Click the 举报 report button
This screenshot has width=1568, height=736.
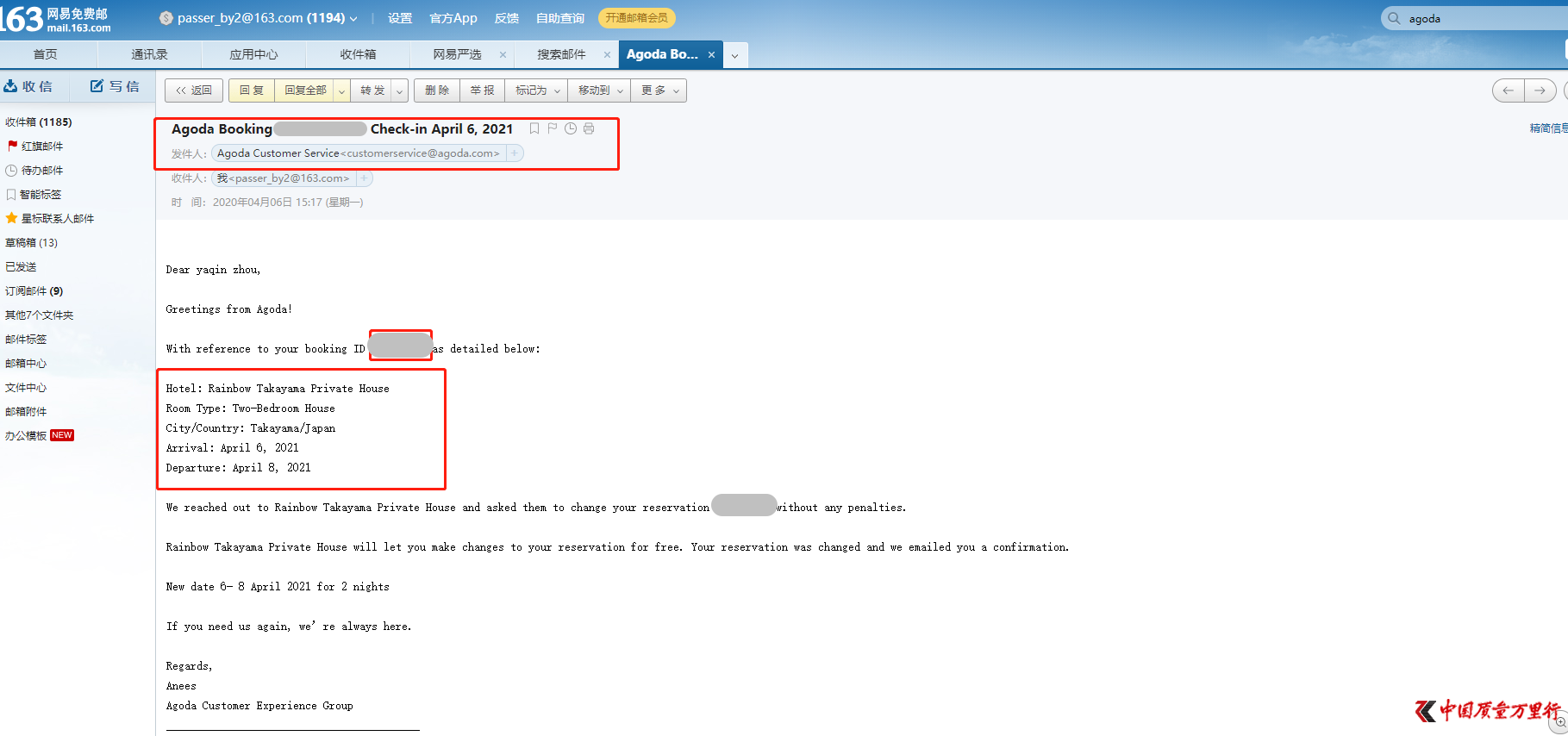[483, 90]
